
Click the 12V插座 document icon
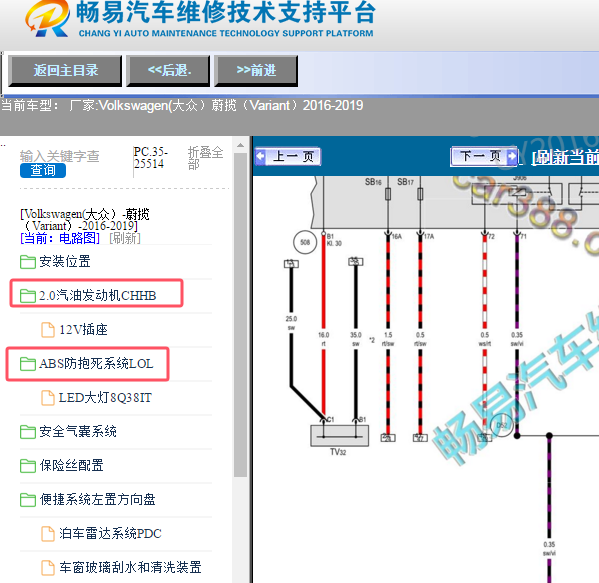(x=48, y=330)
